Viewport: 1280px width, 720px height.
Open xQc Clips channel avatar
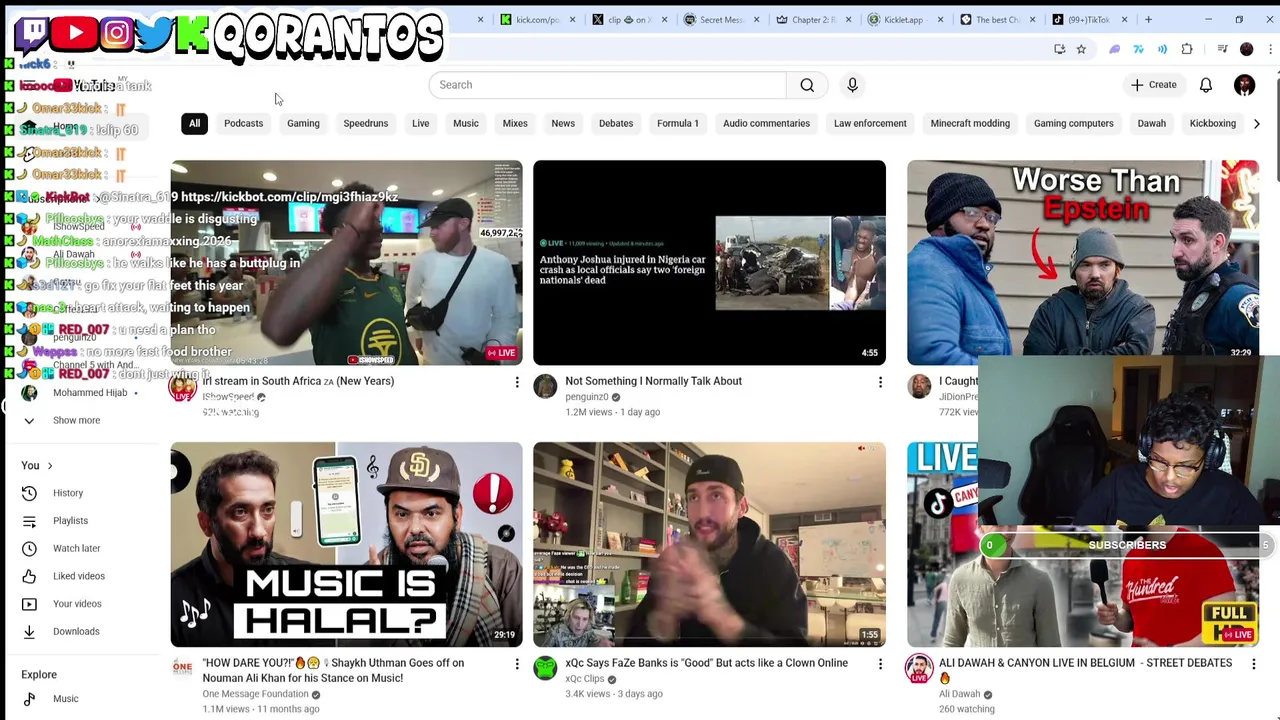point(545,668)
